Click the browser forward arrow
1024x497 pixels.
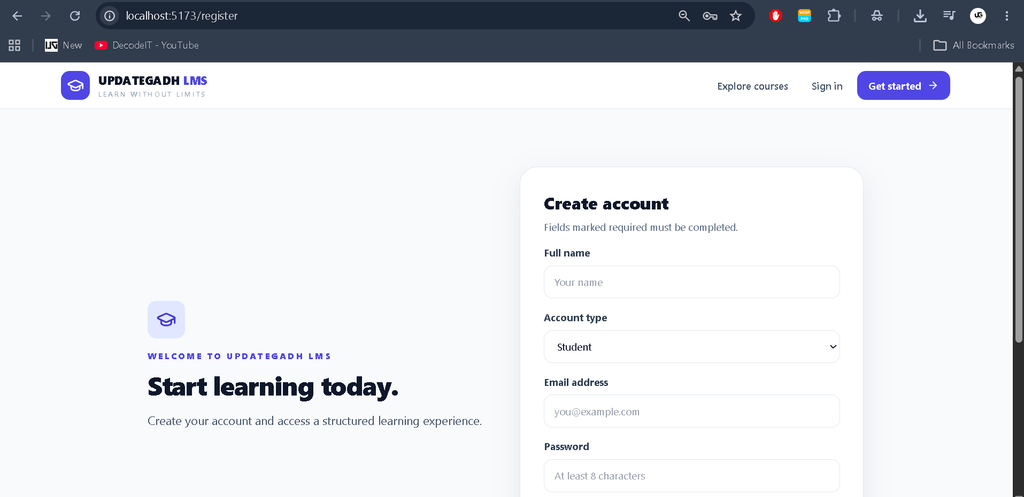46,16
